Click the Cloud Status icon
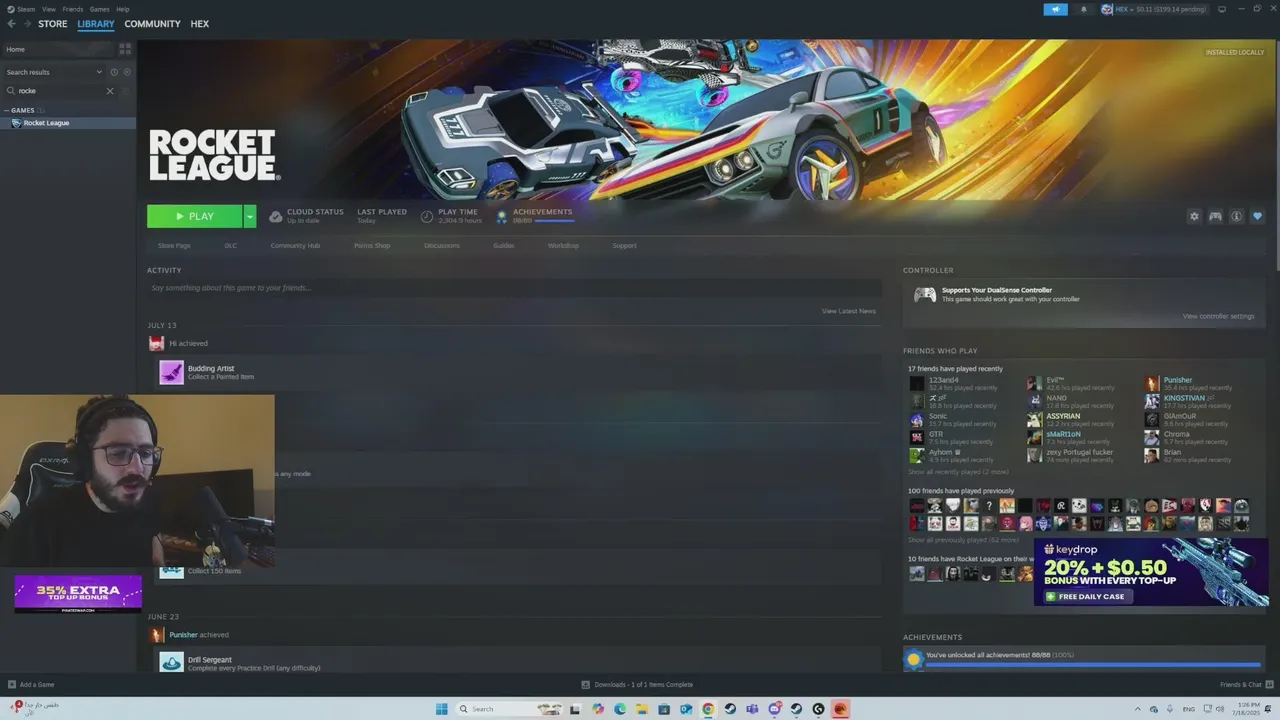The image size is (1280, 720). pyautogui.click(x=276, y=216)
